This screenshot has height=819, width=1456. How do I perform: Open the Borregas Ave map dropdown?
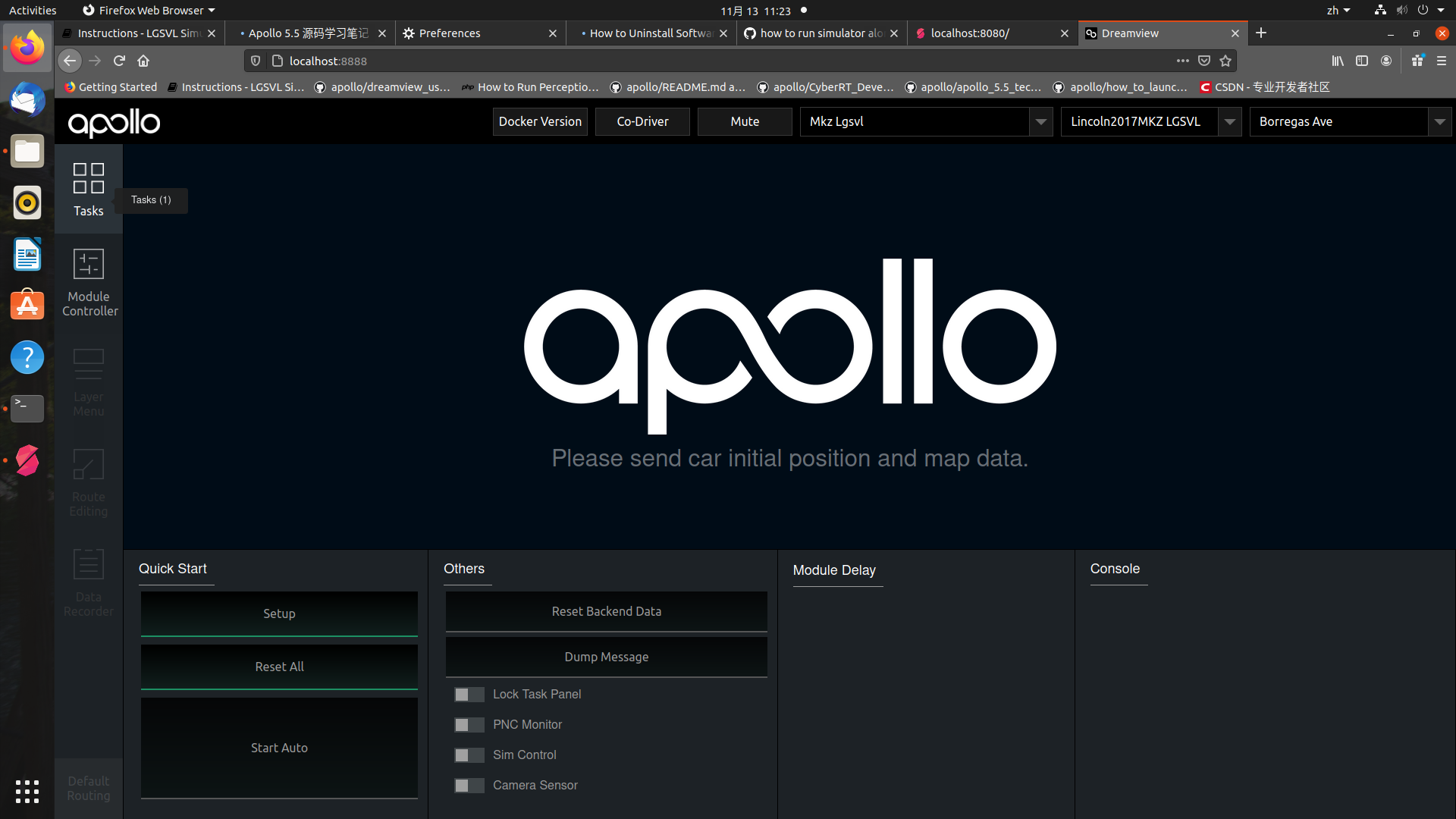tap(1440, 121)
